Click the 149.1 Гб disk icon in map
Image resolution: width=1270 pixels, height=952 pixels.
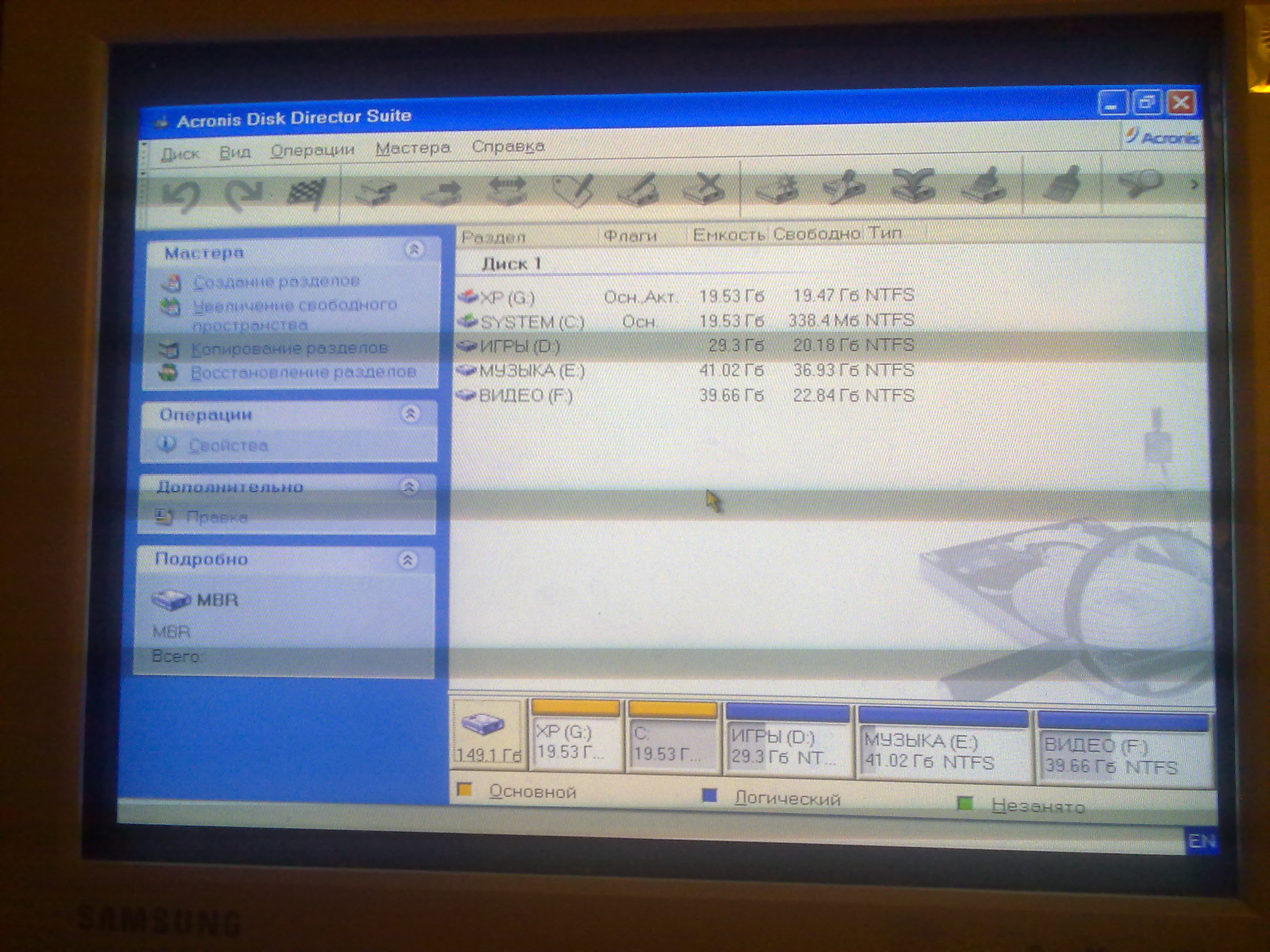click(488, 734)
